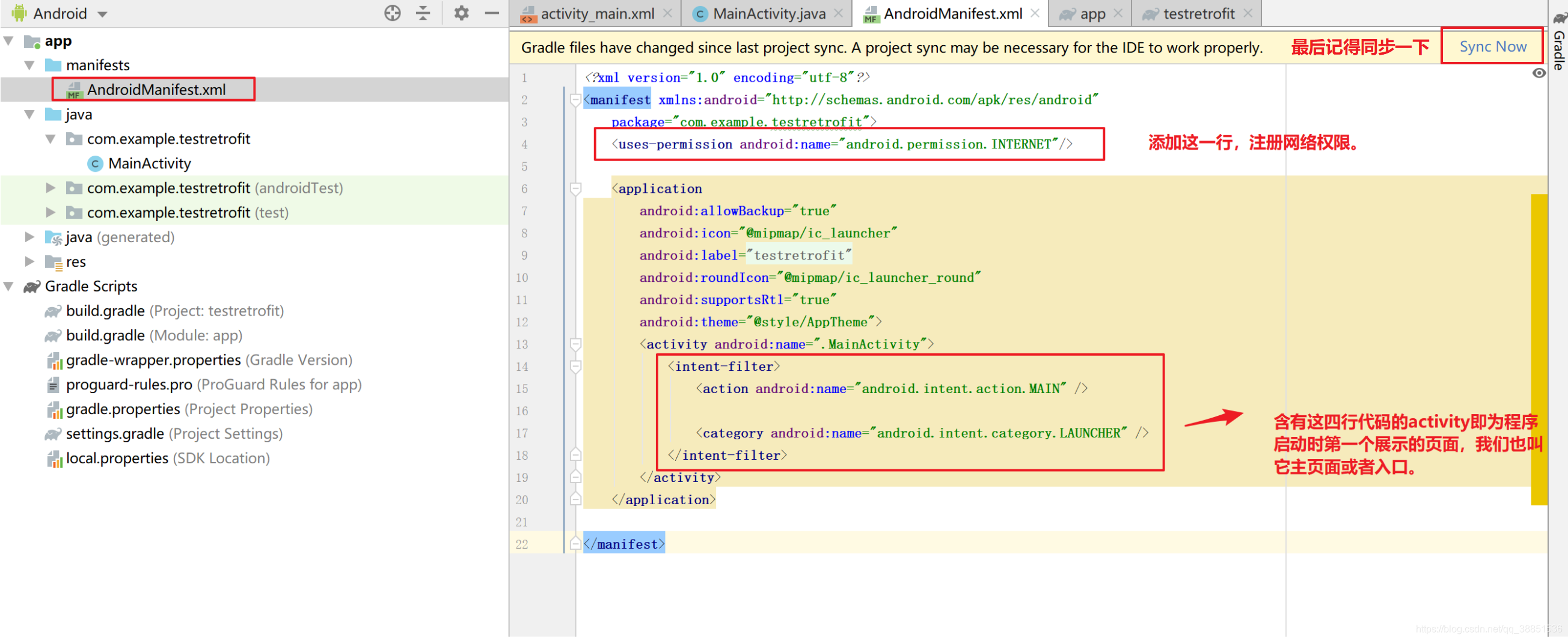The width and height of the screenshot is (1568, 640).
Task: Click line number 4 in gutter
Action: pos(524,145)
